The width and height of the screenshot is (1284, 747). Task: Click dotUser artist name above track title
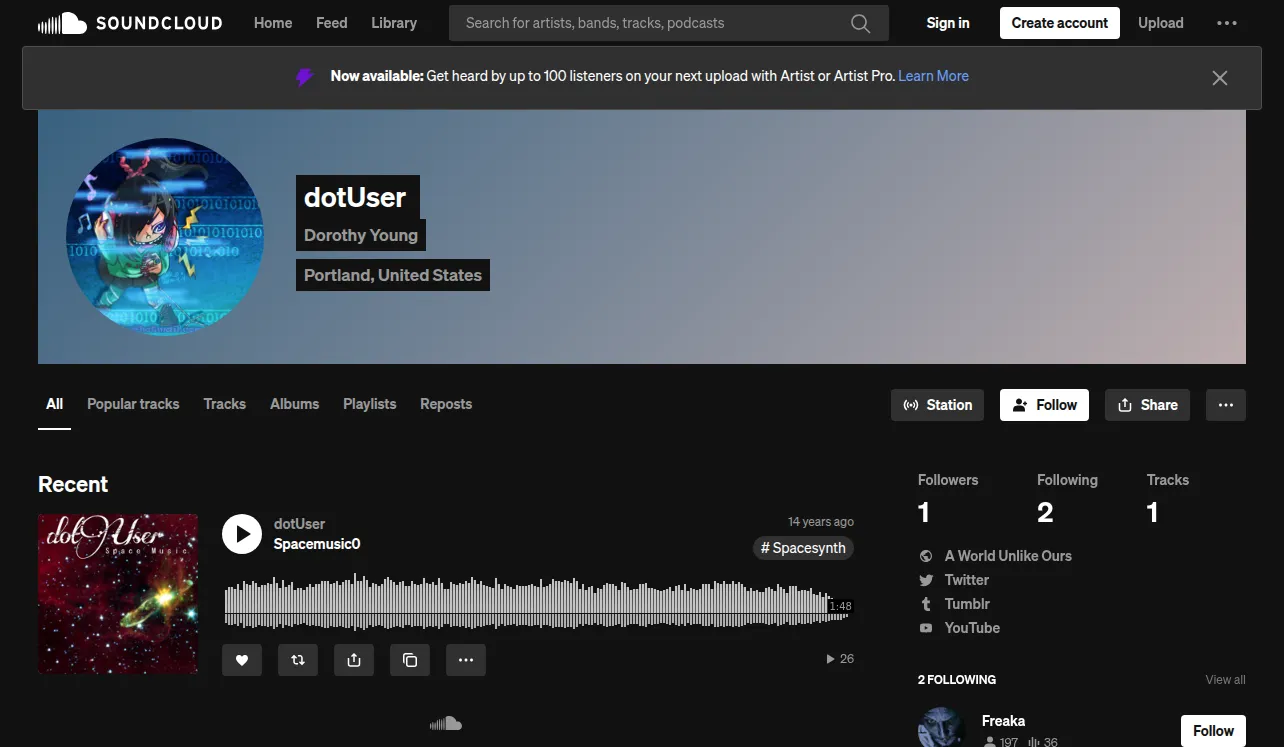click(x=299, y=524)
